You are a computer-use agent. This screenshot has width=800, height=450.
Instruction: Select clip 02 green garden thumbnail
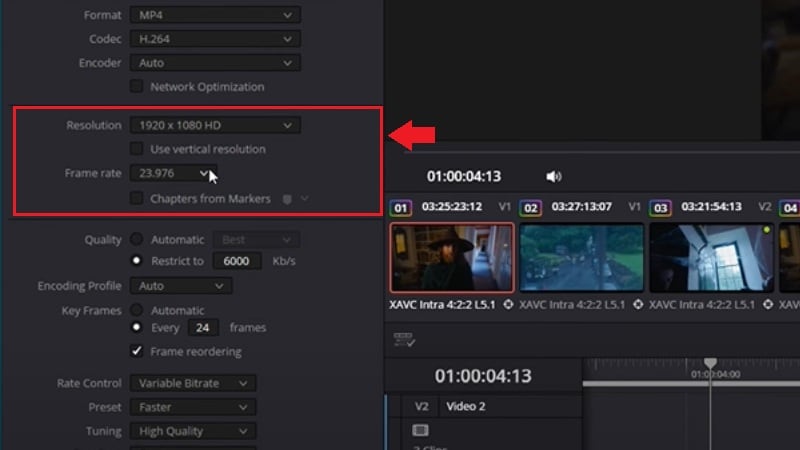(x=582, y=258)
